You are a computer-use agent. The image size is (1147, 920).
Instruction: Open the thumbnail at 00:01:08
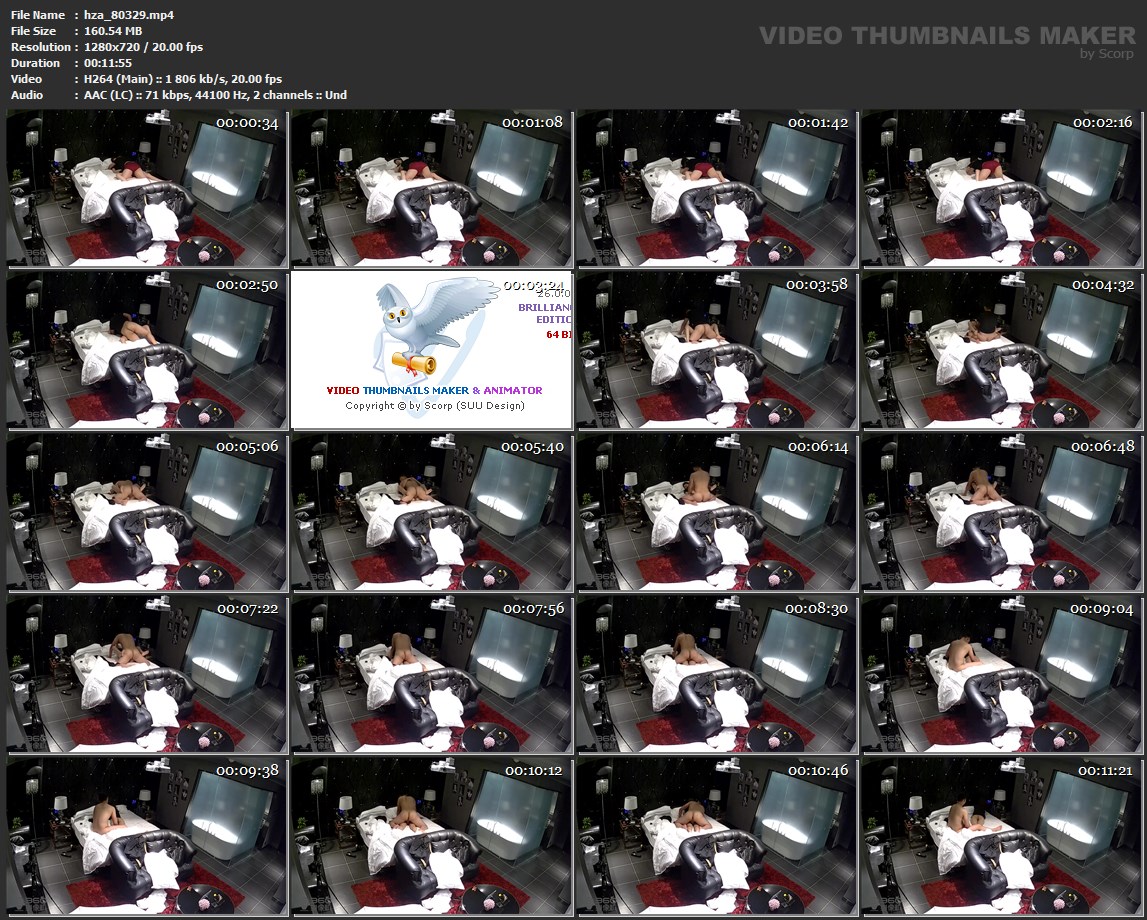point(431,189)
